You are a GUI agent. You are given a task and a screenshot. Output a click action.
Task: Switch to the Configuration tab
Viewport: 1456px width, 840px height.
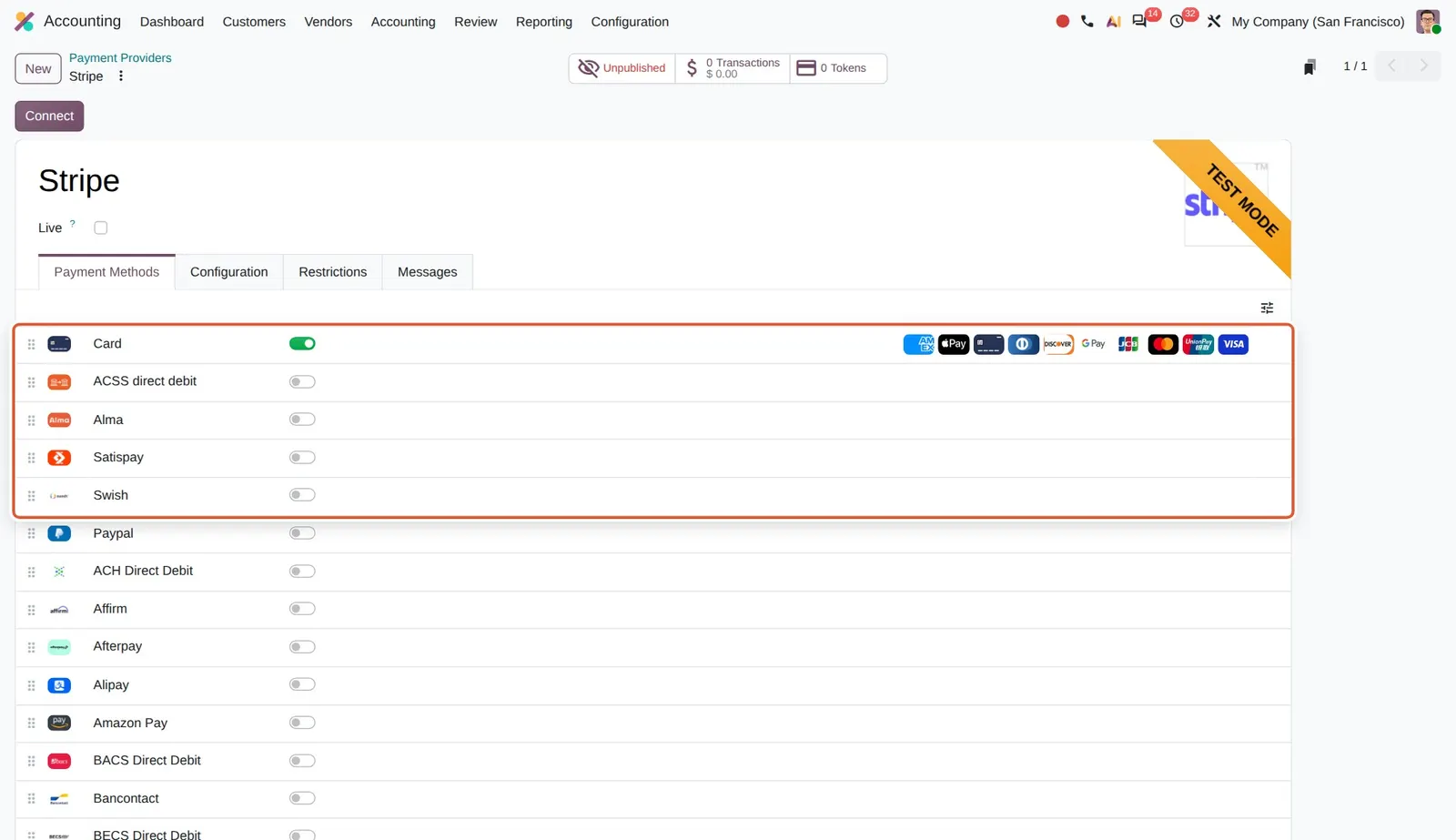[x=229, y=272]
